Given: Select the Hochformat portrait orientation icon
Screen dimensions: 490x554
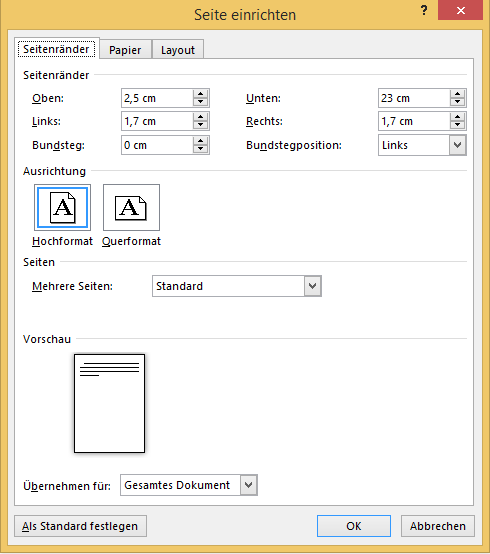Looking at the screenshot, I should pyautogui.click(x=62, y=207).
